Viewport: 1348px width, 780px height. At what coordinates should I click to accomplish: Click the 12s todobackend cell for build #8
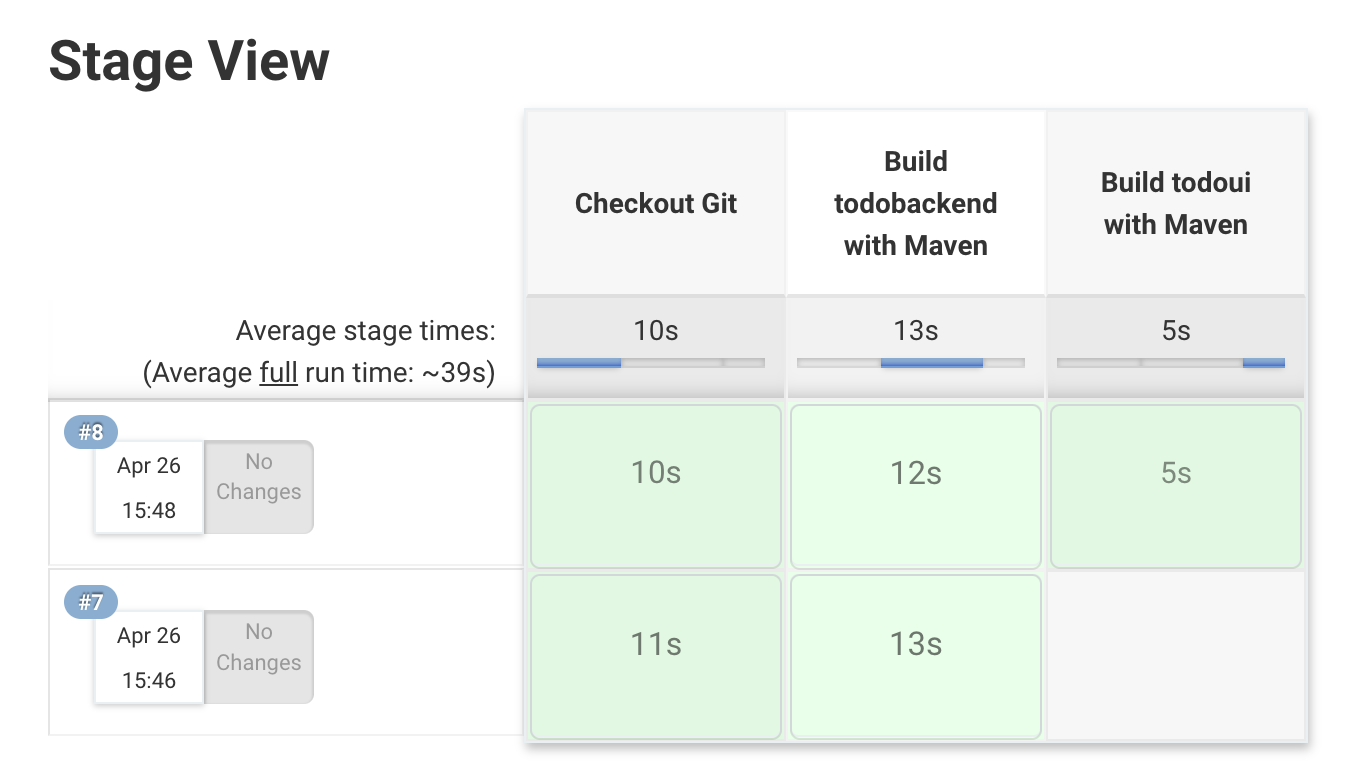[916, 486]
